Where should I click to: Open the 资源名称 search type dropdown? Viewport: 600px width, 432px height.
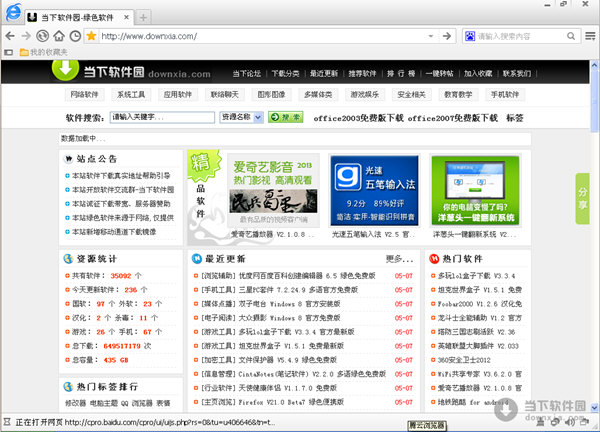pyautogui.click(x=241, y=117)
